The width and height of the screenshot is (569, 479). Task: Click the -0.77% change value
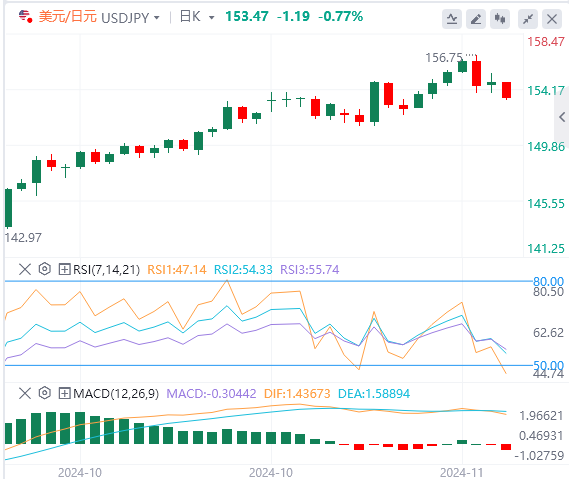[x=340, y=16]
